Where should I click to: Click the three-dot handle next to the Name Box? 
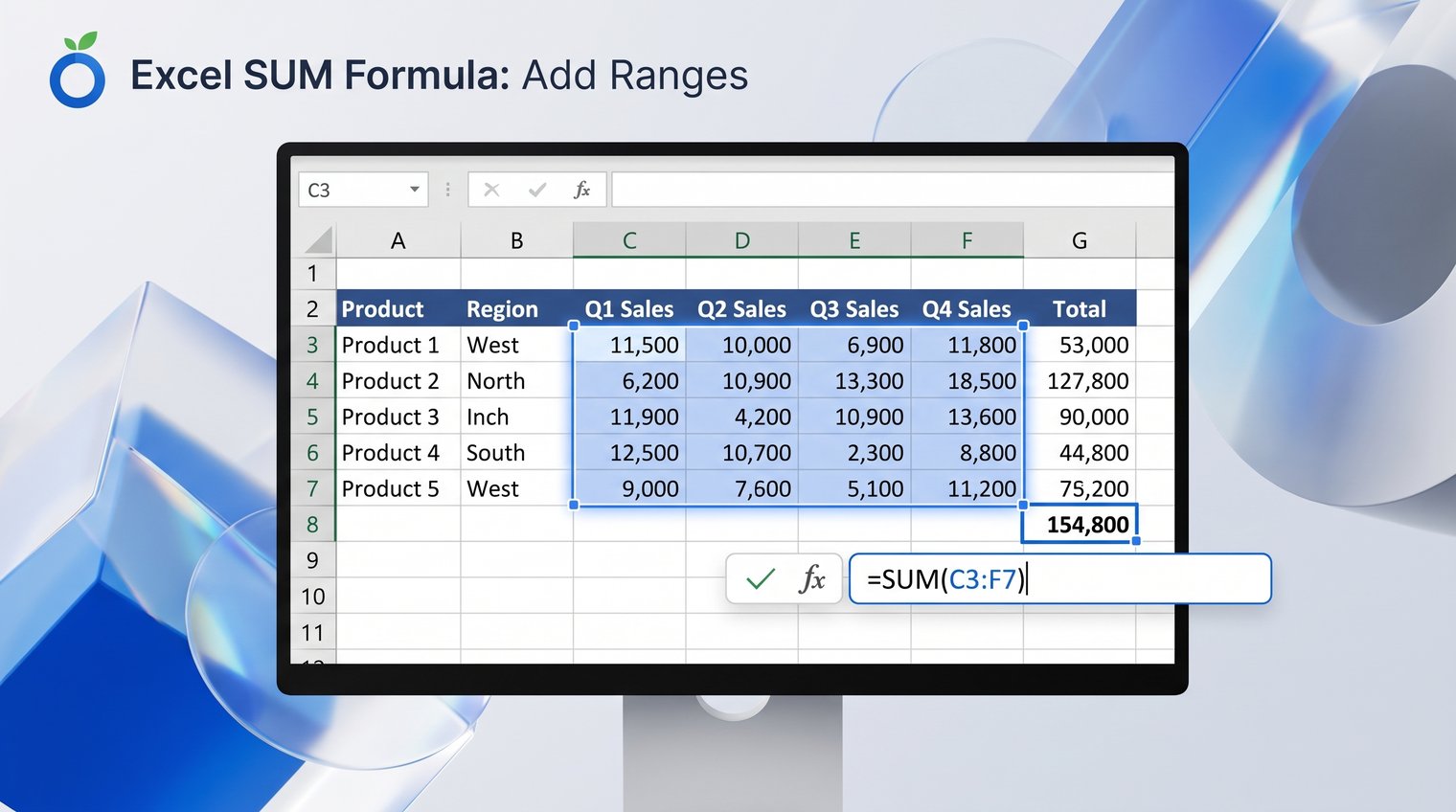tap(447, 190)
